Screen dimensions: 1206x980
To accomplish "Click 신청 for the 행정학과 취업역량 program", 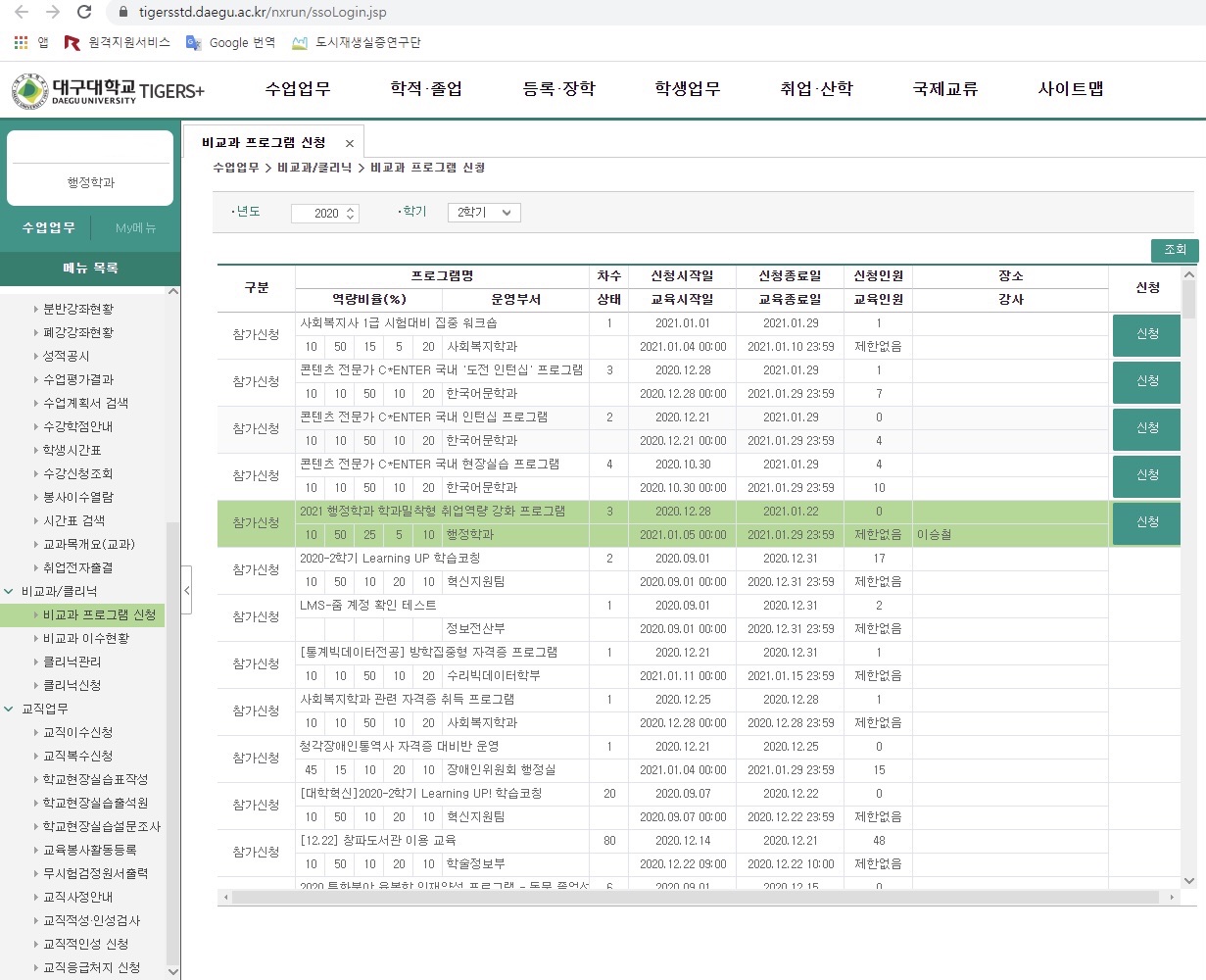I will [1146, 522].
